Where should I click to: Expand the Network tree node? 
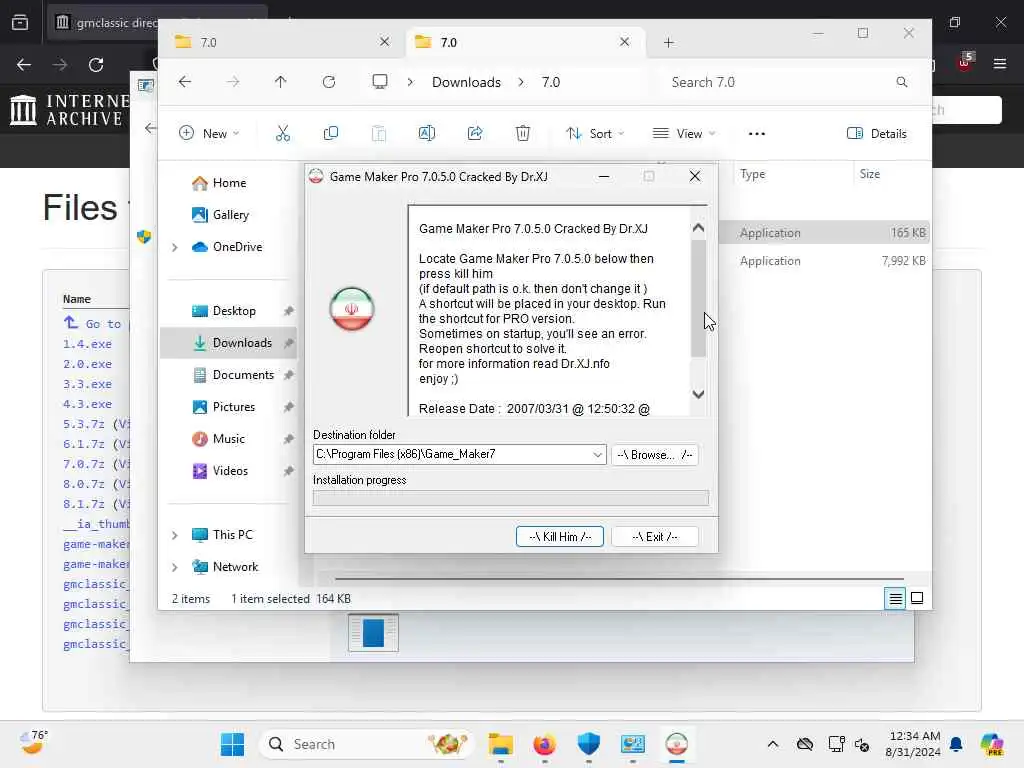(x=174, y=568)
